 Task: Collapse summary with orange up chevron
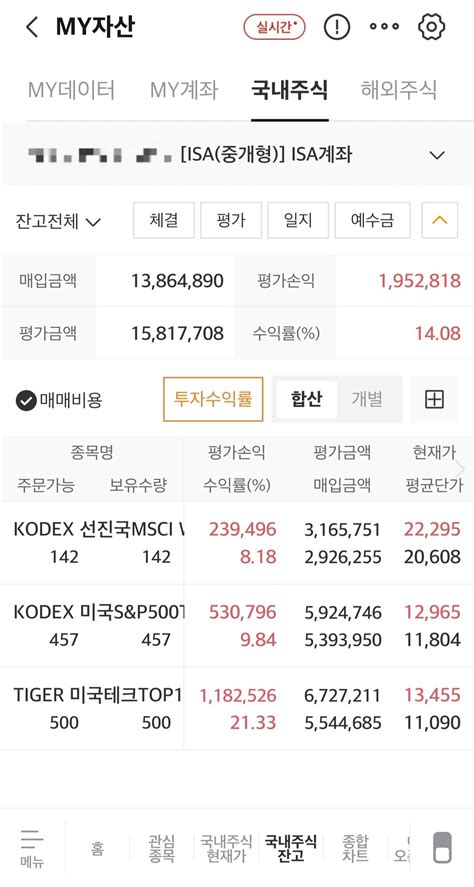pyautogui.click(x=439, y=220)
